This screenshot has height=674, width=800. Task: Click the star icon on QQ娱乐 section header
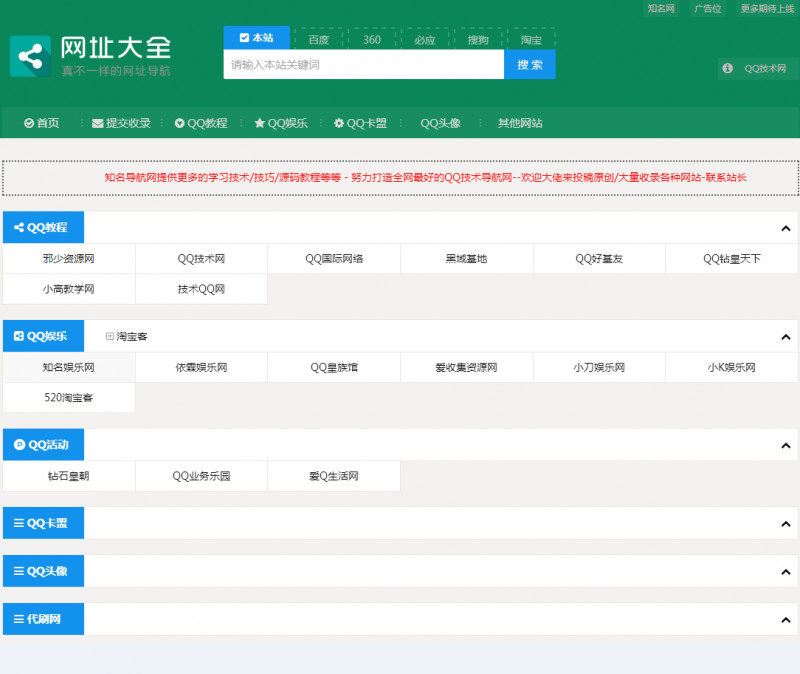tap(258, 123)
